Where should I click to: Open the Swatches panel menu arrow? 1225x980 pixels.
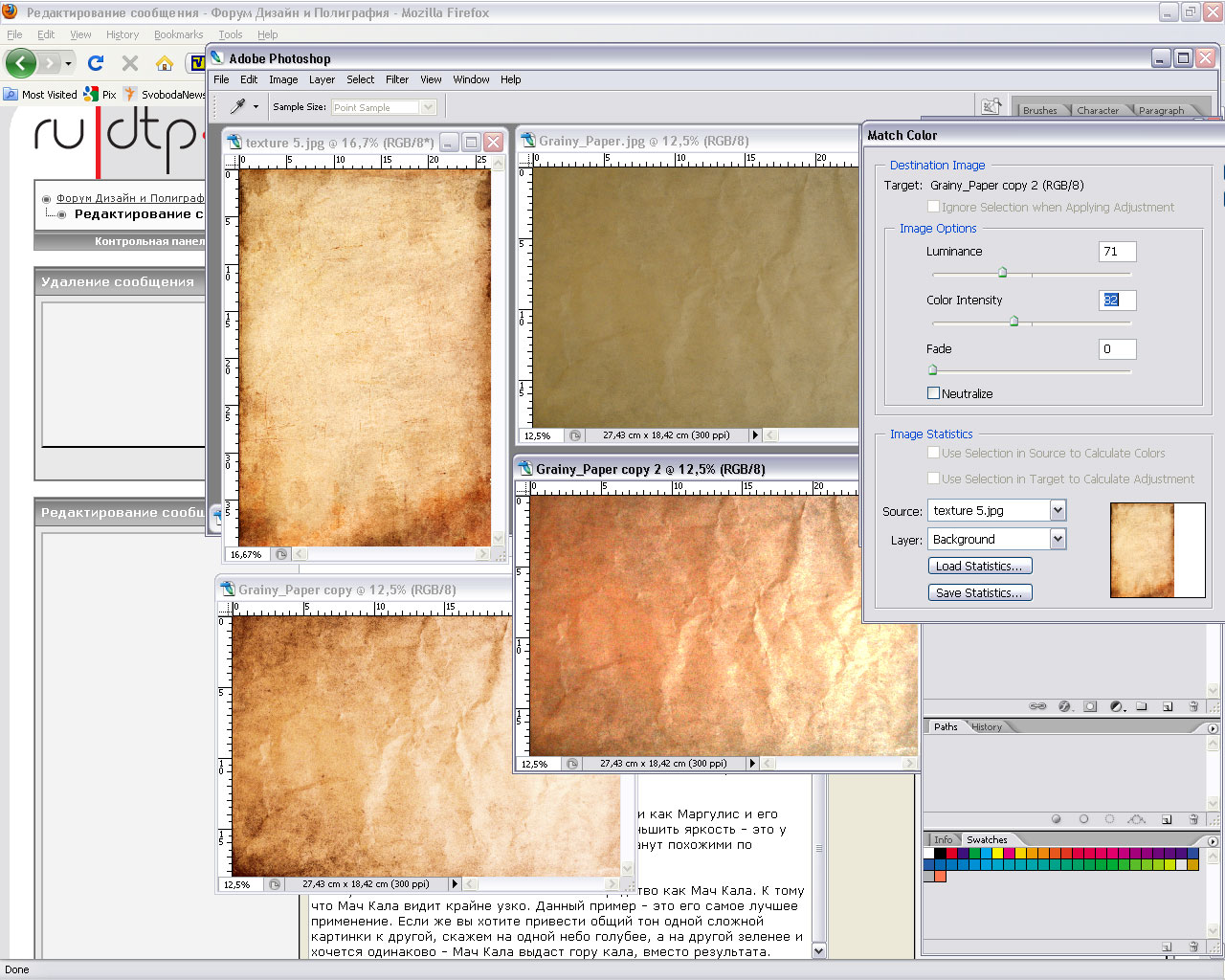tap(1213, 841)
